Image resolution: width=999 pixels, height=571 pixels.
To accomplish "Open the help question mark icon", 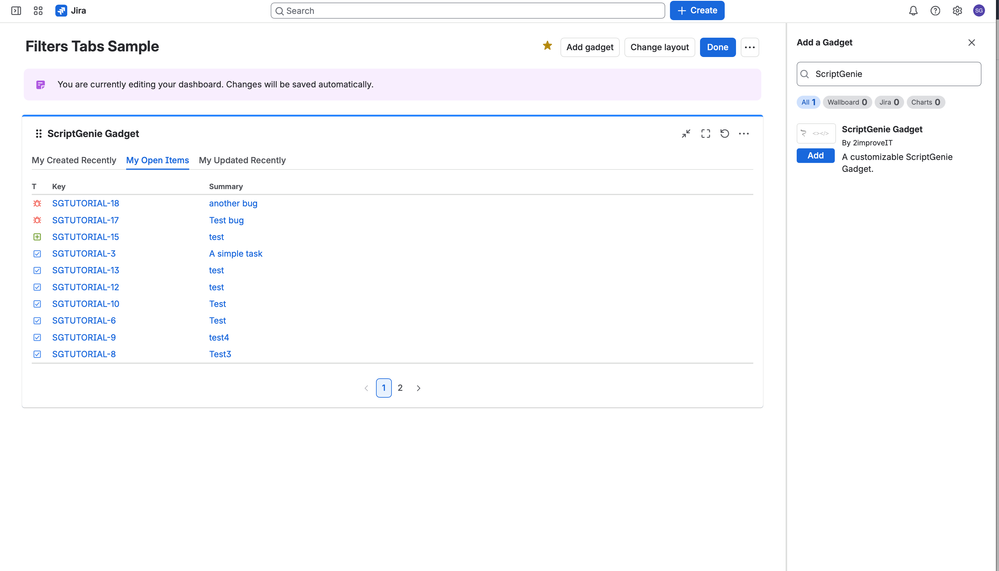I will pos(935,11).
